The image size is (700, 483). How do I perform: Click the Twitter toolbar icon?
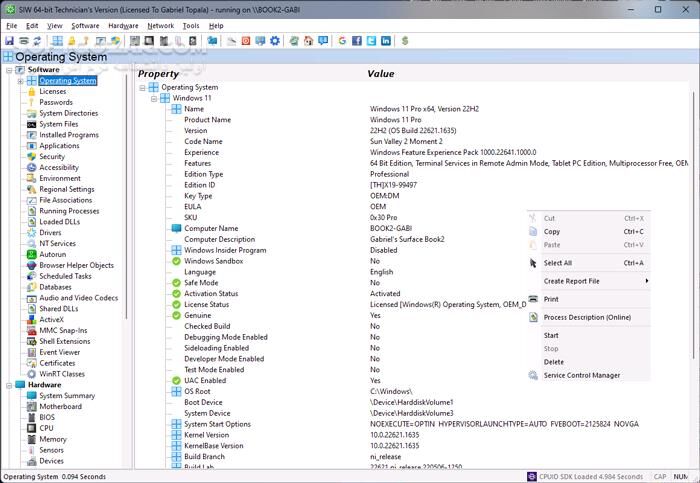[x=371, y=41]
